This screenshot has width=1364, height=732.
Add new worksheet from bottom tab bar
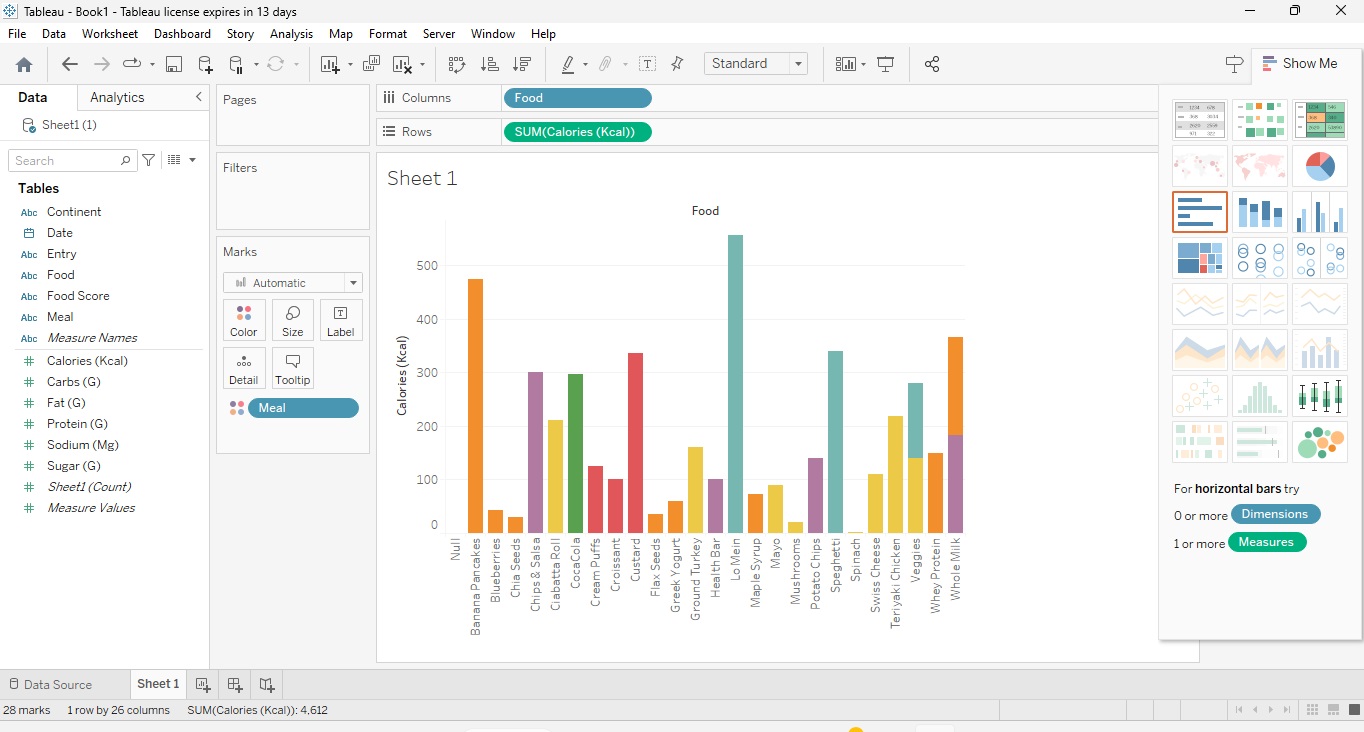tap(203, 685)
